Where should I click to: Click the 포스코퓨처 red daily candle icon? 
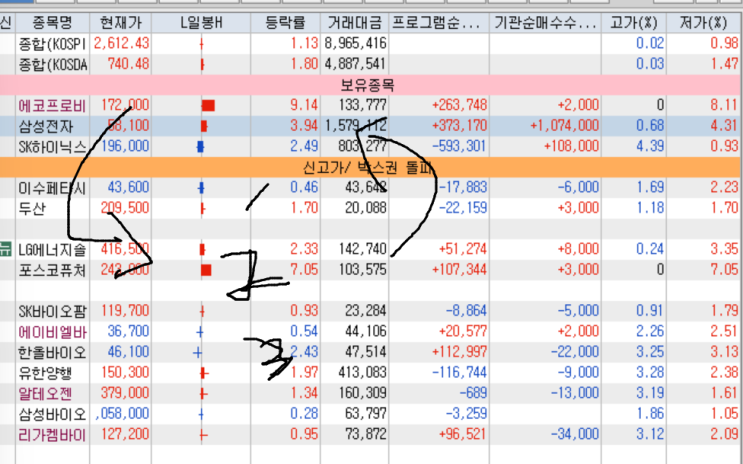pos(206,270)
